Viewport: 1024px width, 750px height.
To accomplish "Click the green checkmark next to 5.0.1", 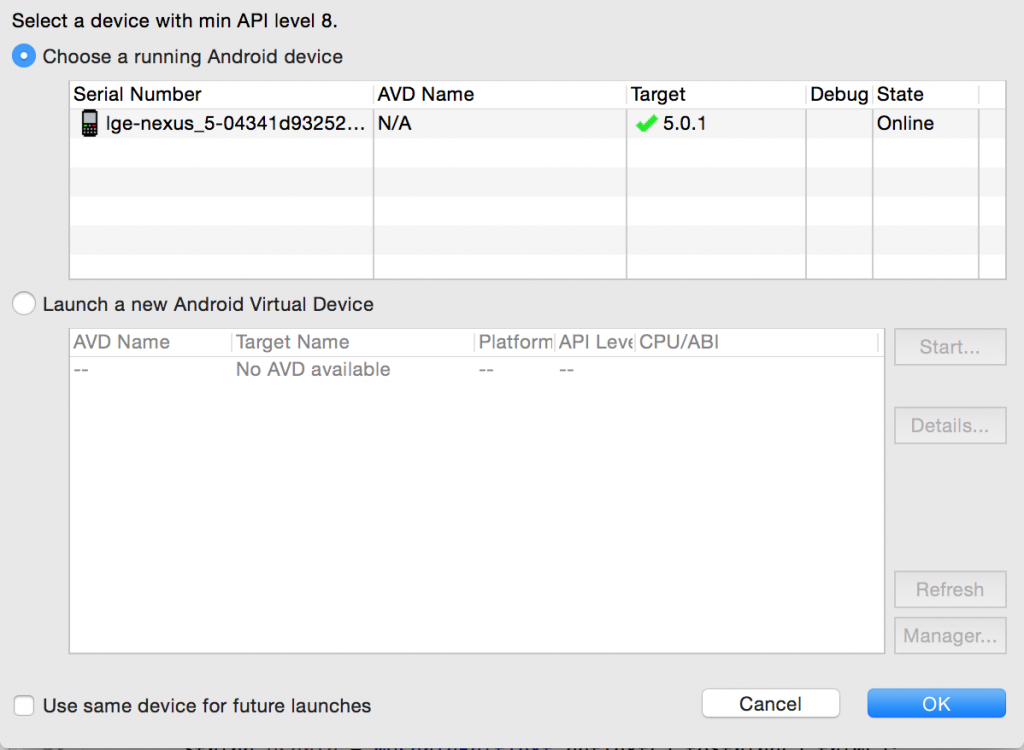I will (646, 124).
